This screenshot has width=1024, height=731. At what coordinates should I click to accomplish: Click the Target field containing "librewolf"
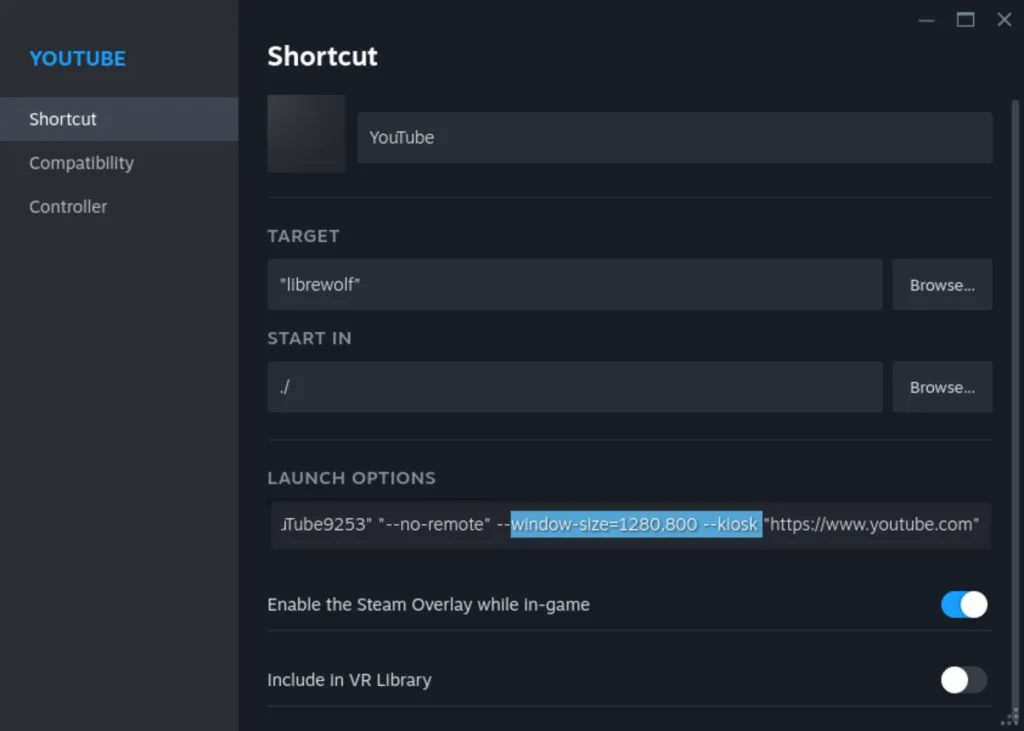click(575, 285)
